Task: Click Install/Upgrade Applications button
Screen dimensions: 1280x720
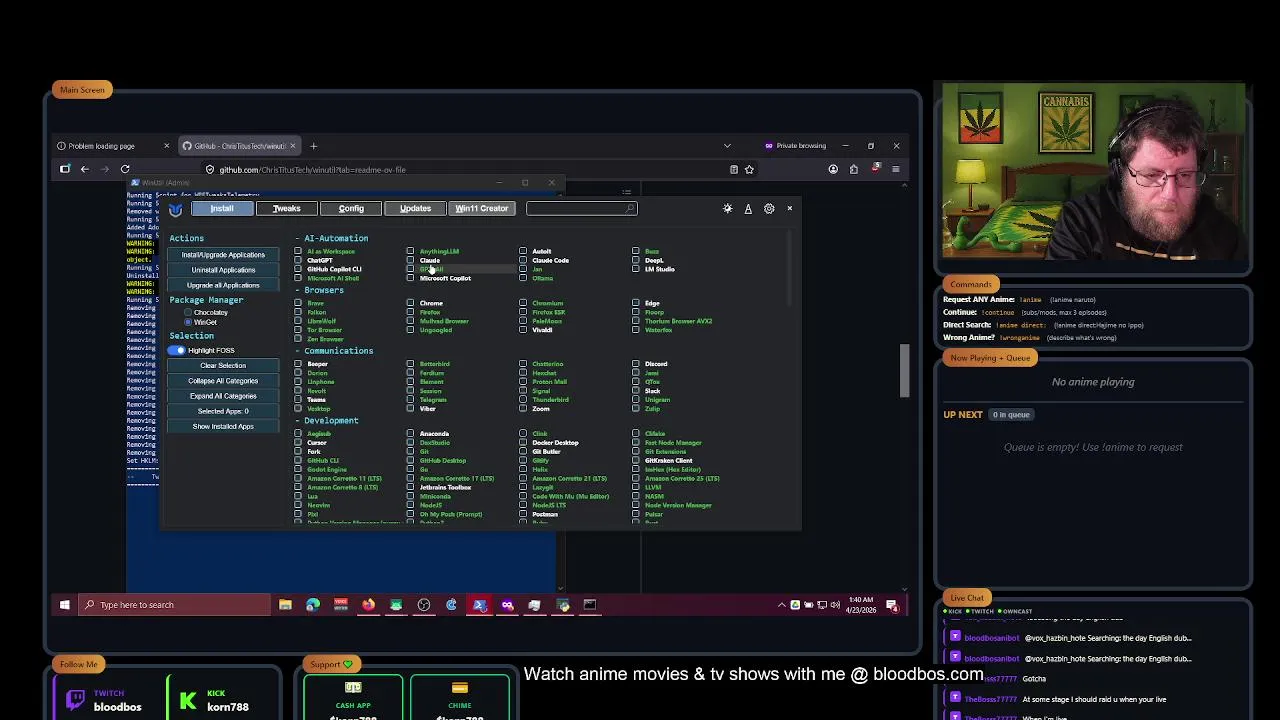Action: coord(223,255)
